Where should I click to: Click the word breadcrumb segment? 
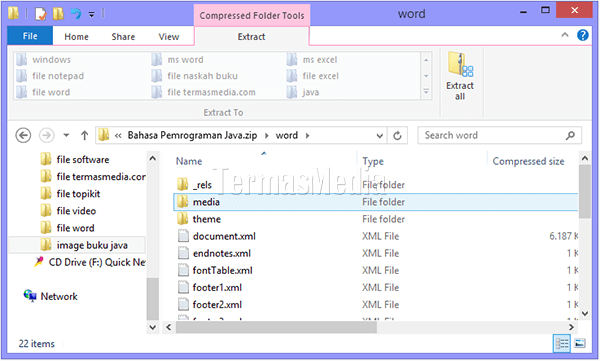point(287,135)
